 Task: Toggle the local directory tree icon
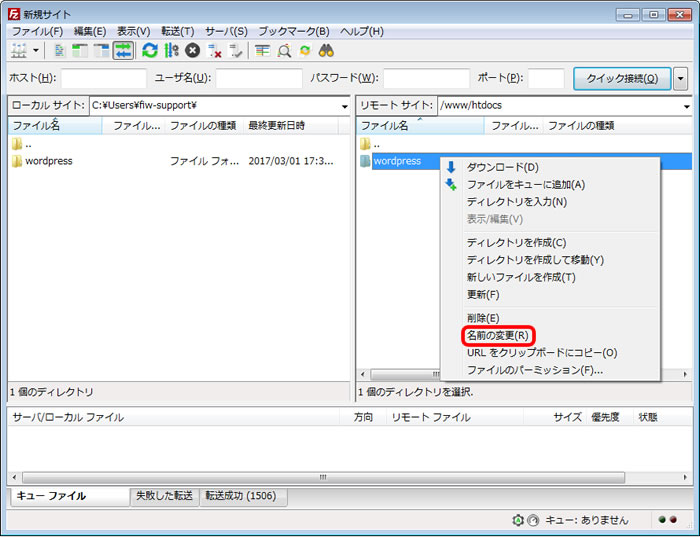tap(80, 50)
